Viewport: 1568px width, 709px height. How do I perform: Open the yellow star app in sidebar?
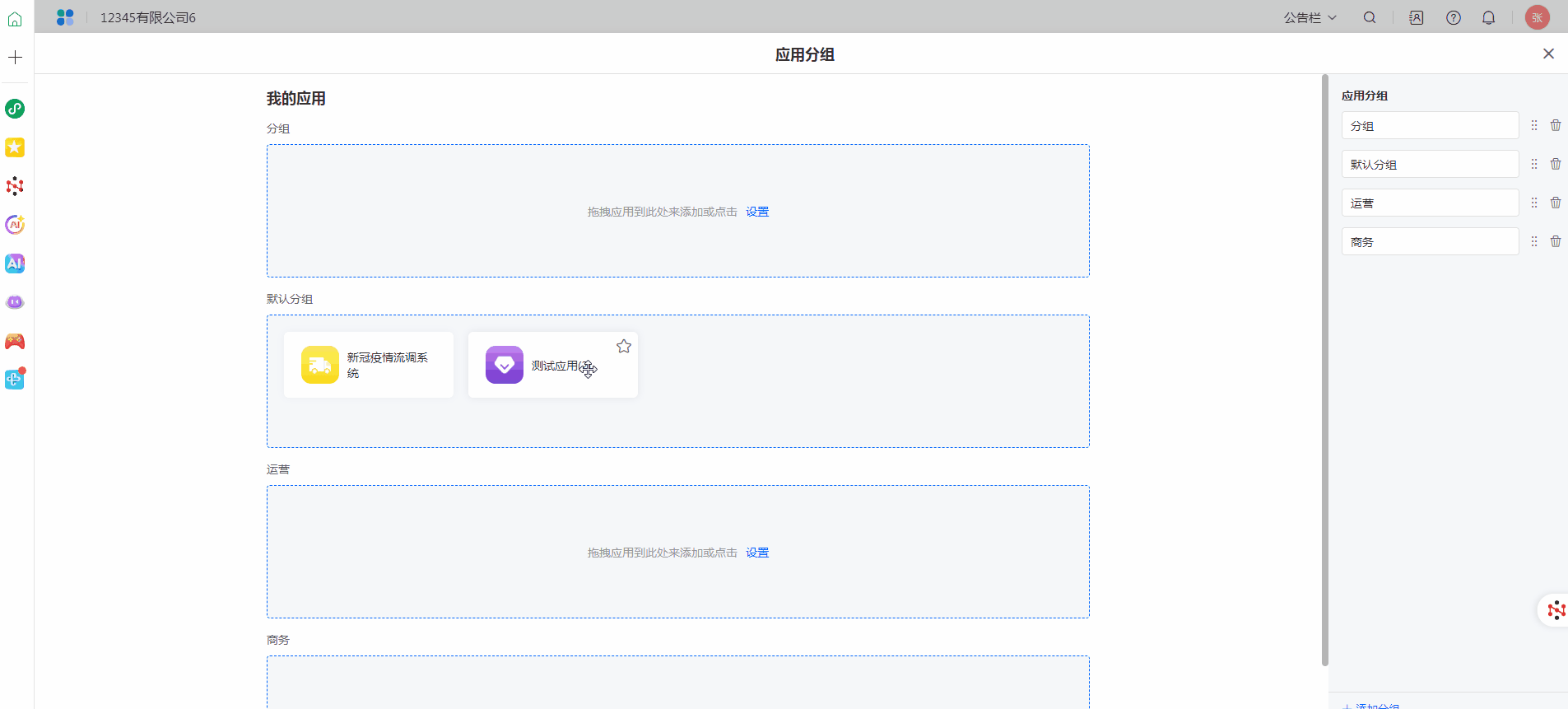point(15,147)
